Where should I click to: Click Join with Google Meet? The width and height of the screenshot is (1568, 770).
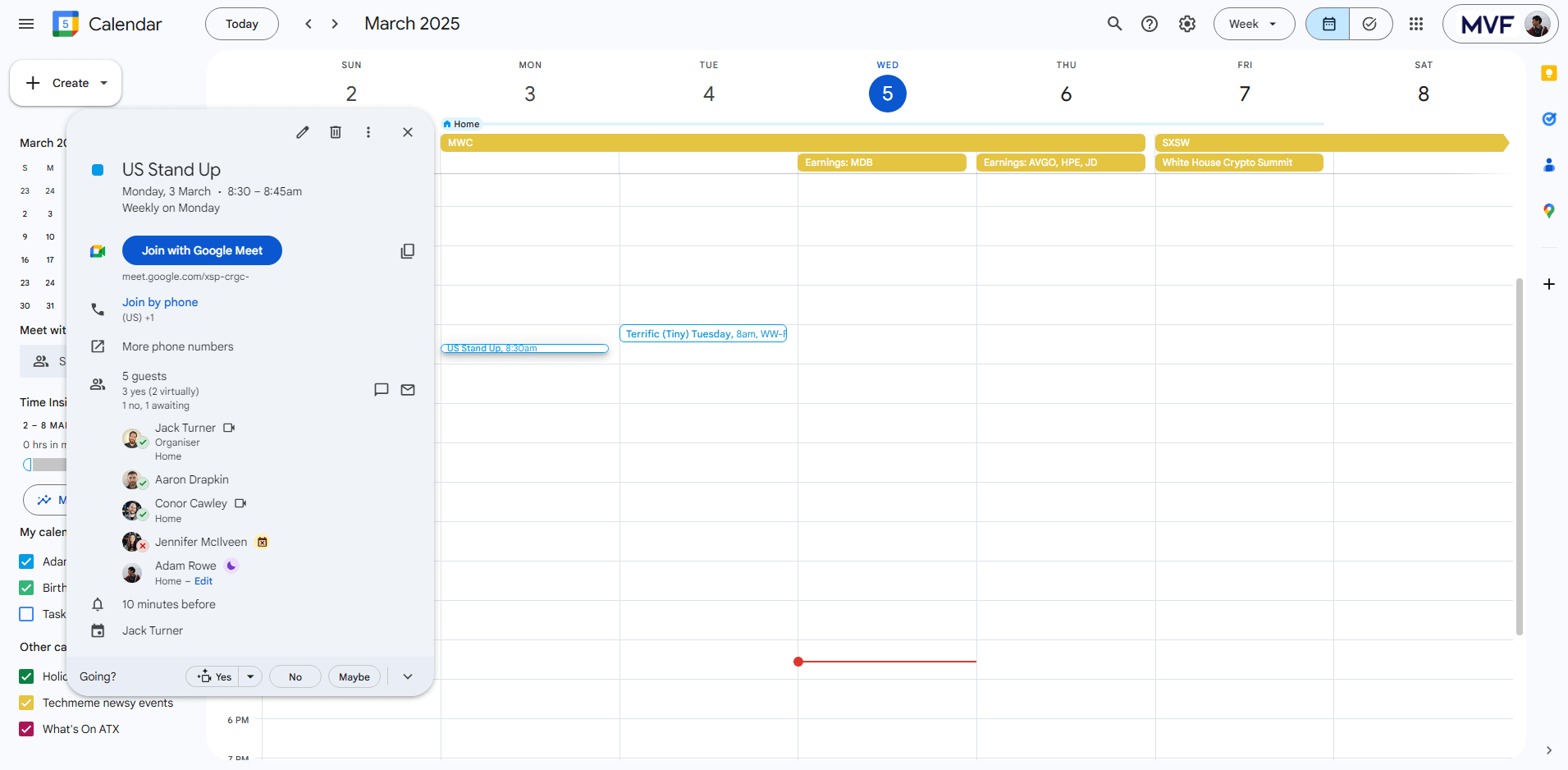(202, 250)
